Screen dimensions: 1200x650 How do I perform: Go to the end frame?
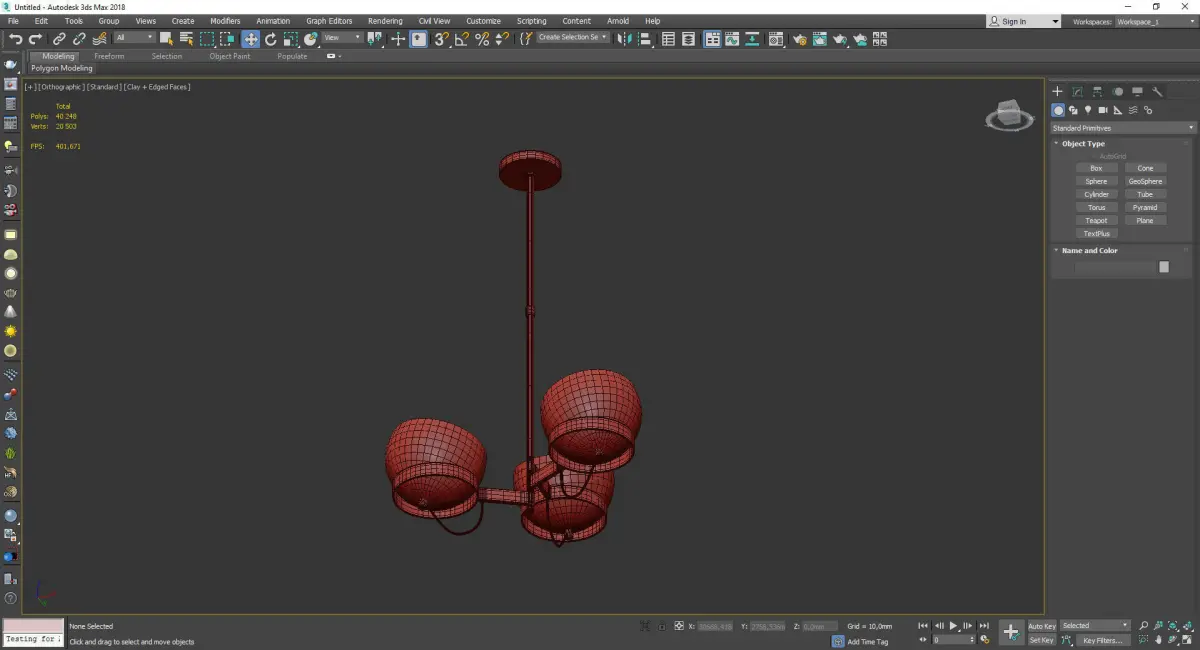point(984,626)
